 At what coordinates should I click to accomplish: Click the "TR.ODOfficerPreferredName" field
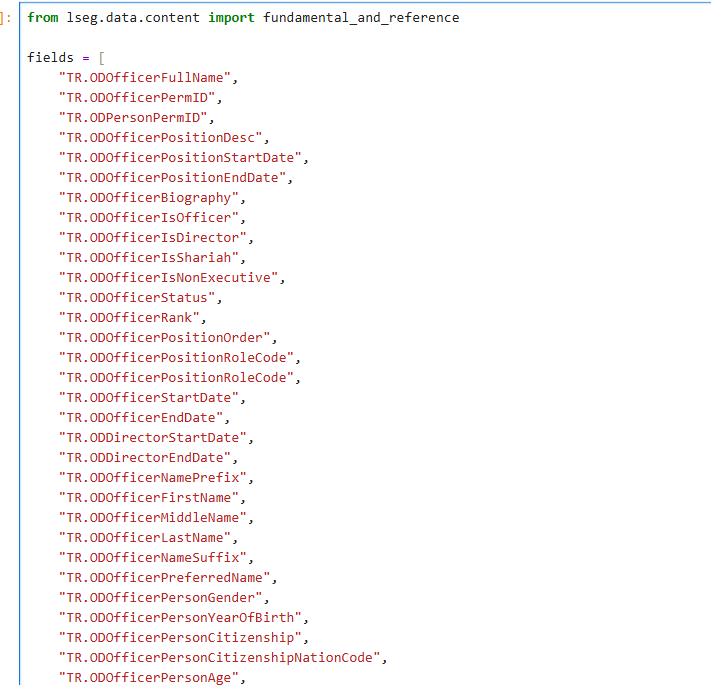(165, 577)
